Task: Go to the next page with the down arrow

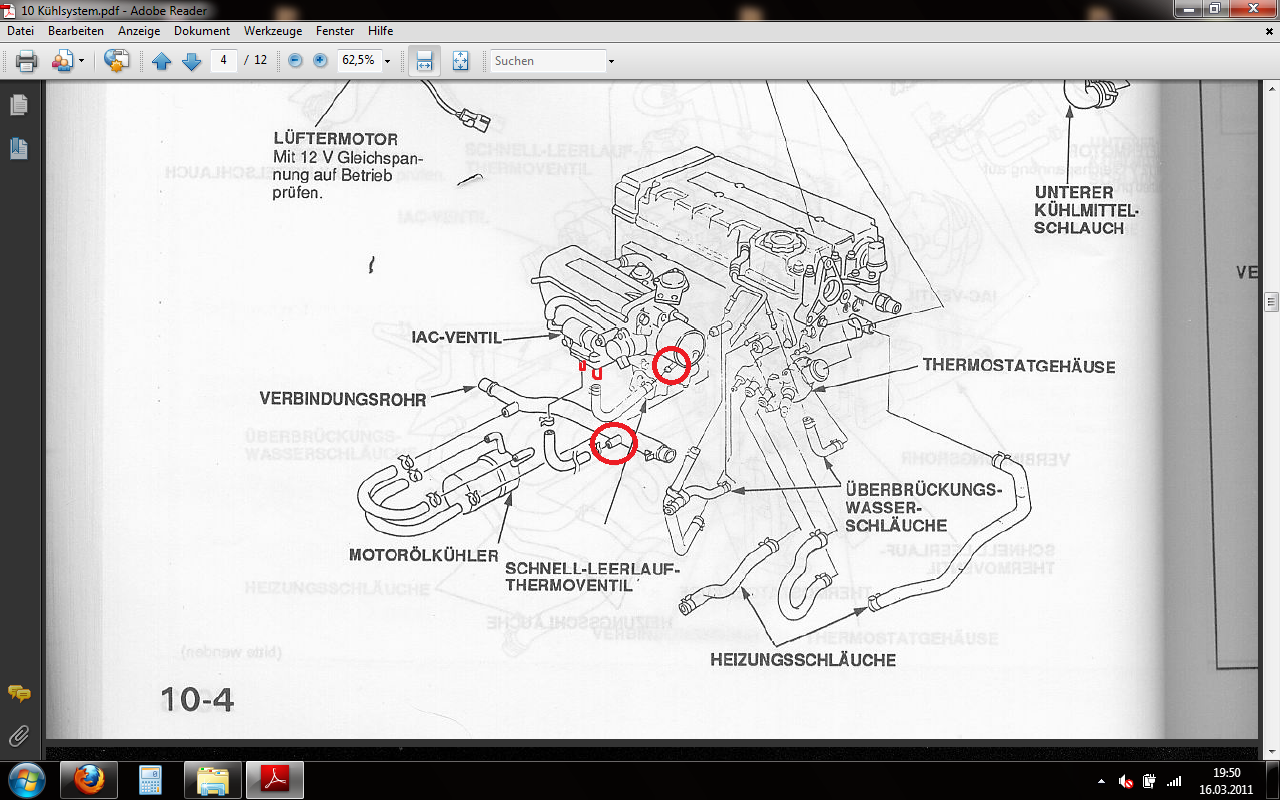Action: click(192, 61)
